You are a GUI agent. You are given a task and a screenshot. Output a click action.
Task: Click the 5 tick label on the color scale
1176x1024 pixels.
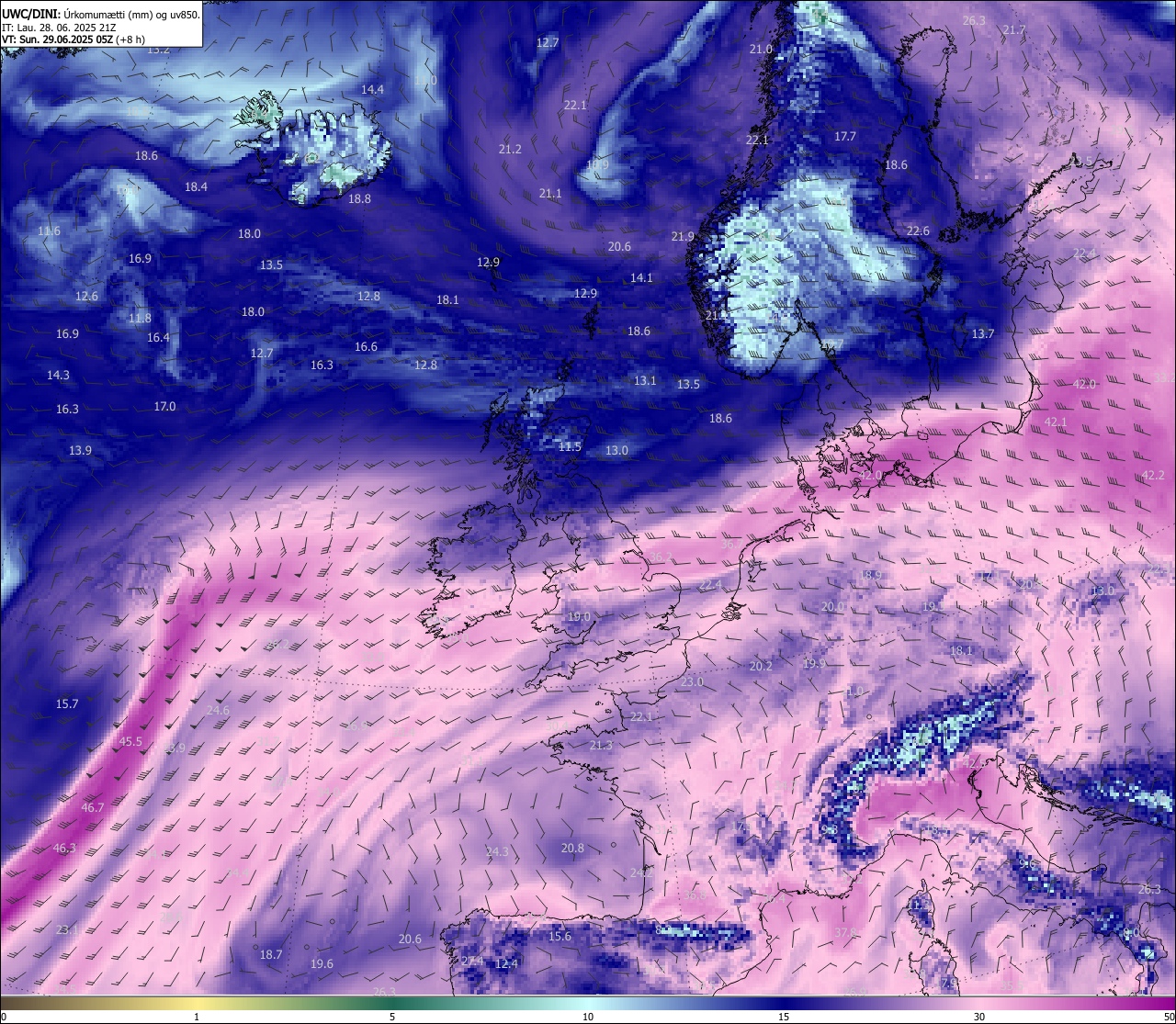pos(392,1017)
